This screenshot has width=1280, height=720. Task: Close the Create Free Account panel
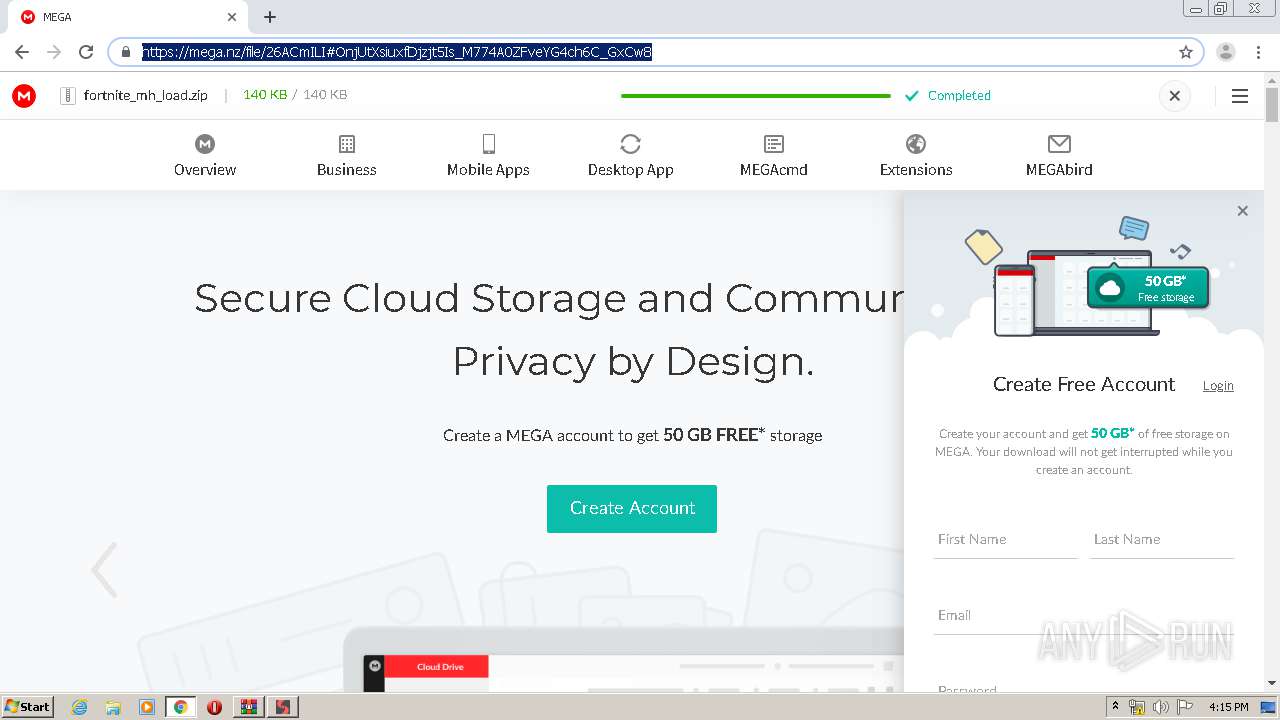1242,211
